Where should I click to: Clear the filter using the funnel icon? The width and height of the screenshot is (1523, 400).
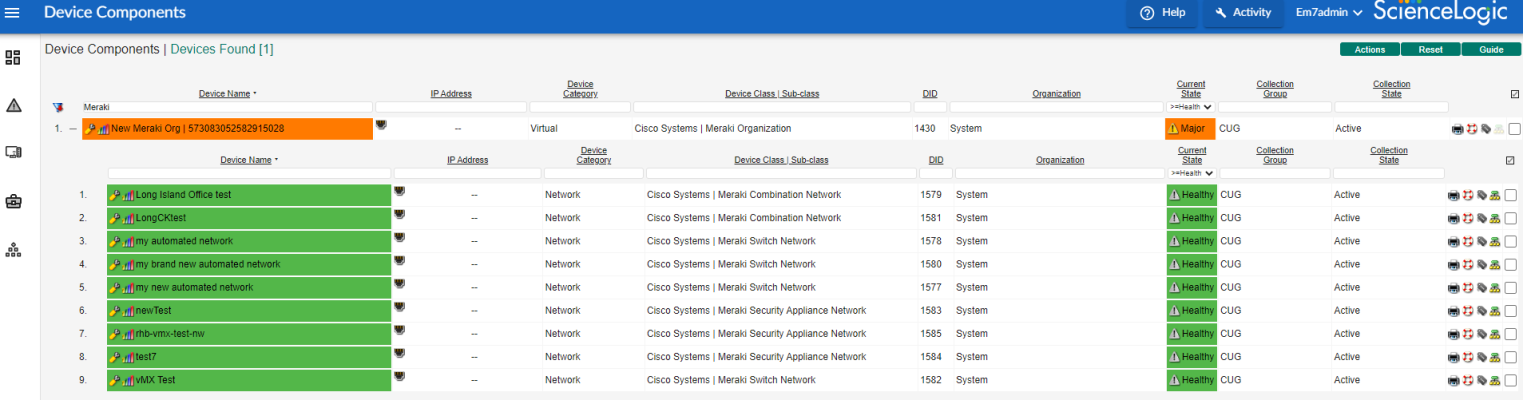(x=58, y=107)
